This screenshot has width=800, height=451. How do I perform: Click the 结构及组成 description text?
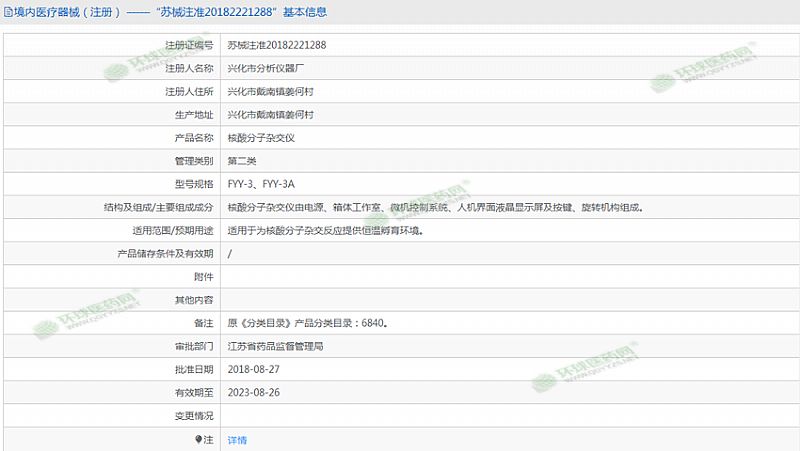[435, 208]
